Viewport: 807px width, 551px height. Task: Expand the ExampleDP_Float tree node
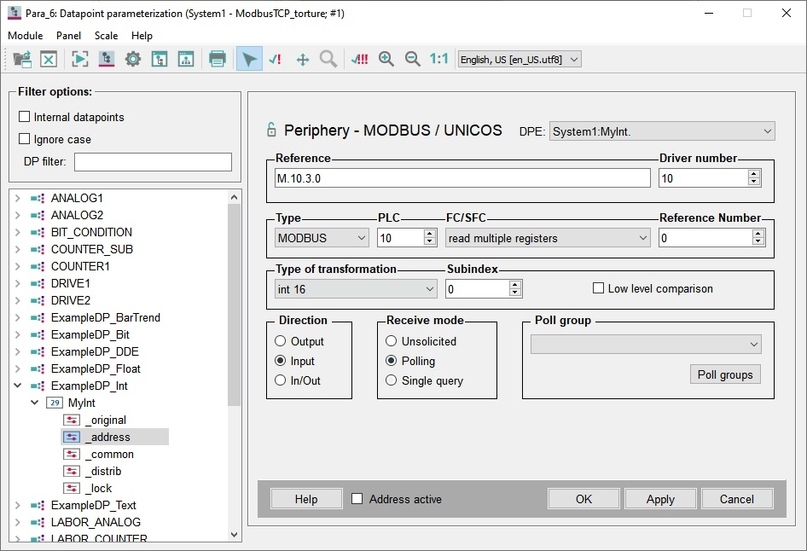point(17,369)
